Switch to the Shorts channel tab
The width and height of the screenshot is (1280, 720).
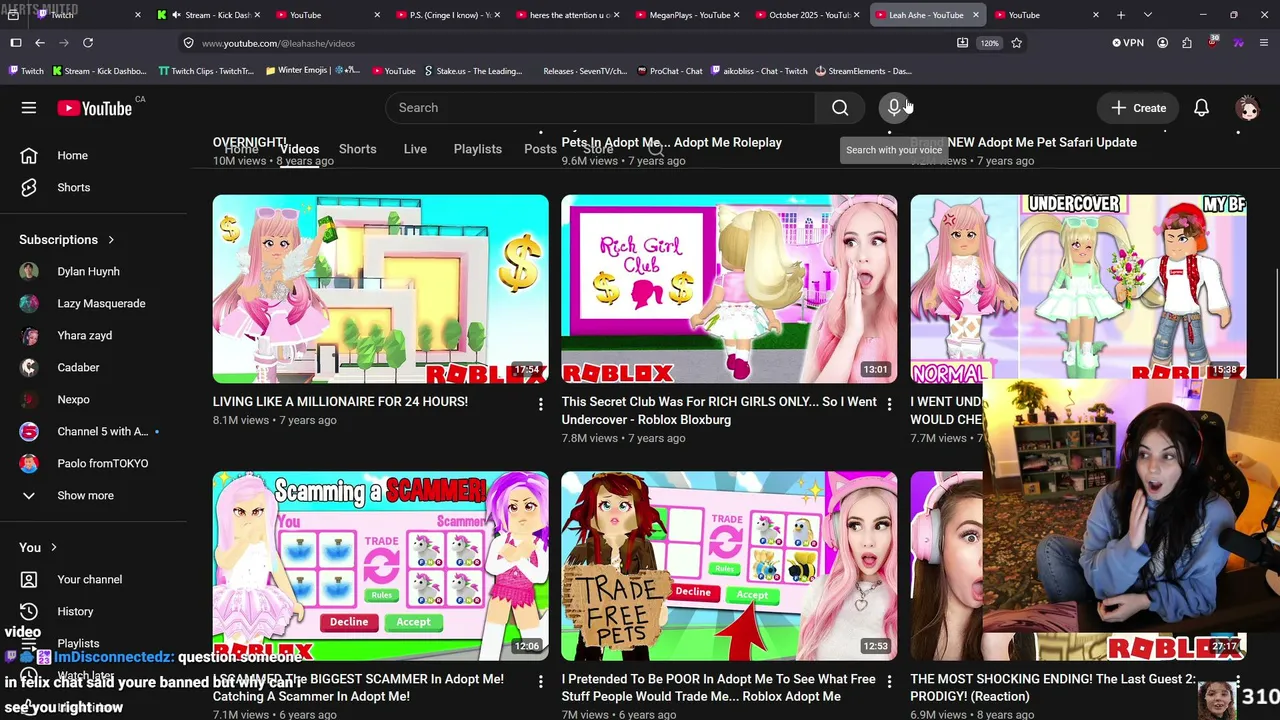(357, 149)
